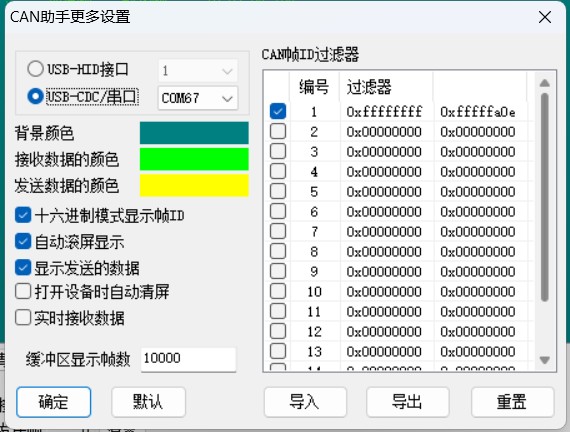
Task: Select row 2 first filter value cell
Action: [x=385, y=132]
